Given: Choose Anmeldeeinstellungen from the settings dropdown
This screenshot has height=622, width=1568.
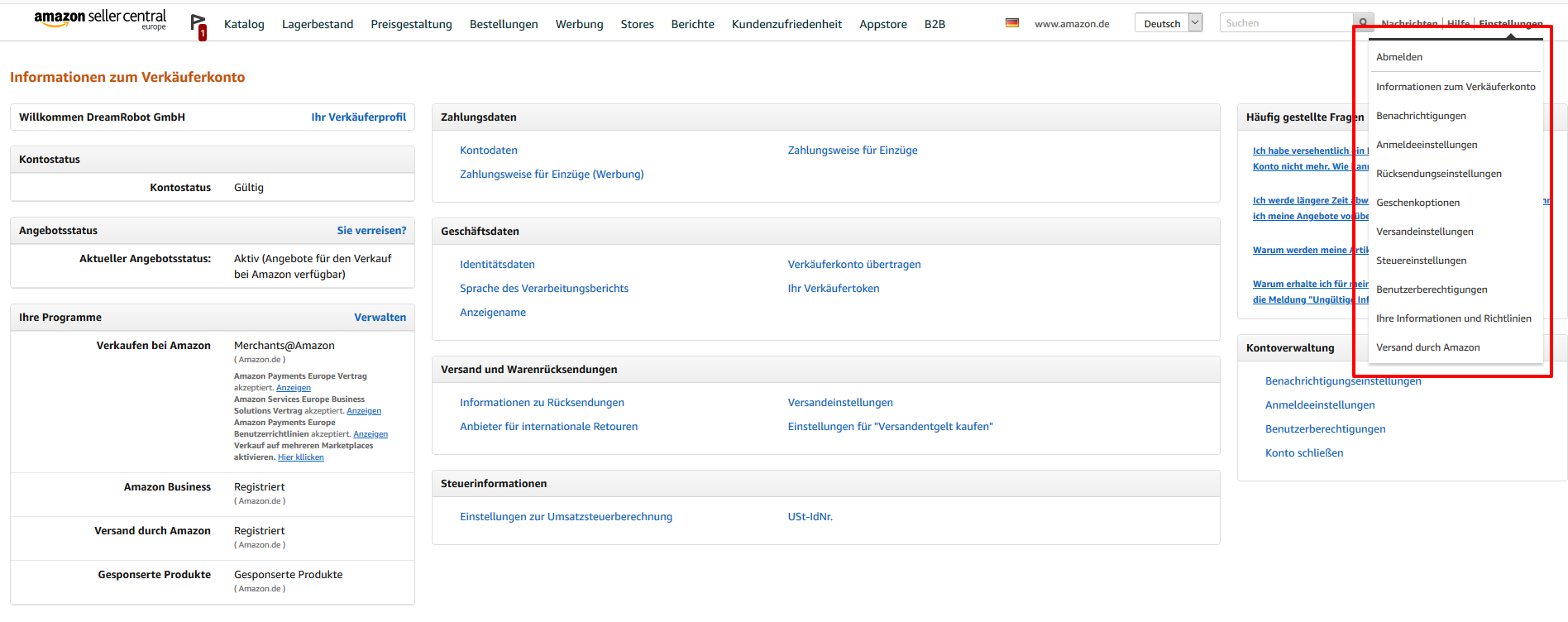Looking at the screenshot, I should click(x=1427, y=145).
